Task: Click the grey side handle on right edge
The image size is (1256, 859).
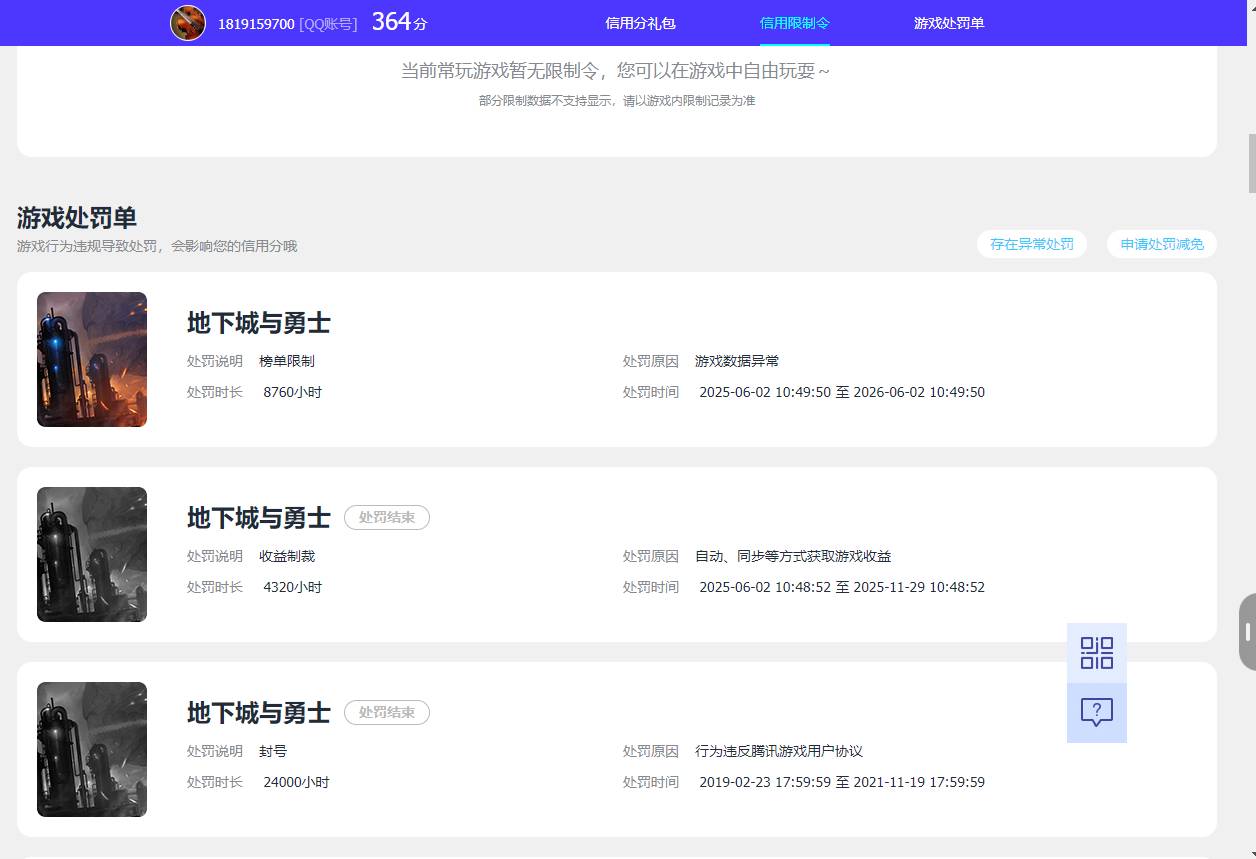Action: 1247,632
